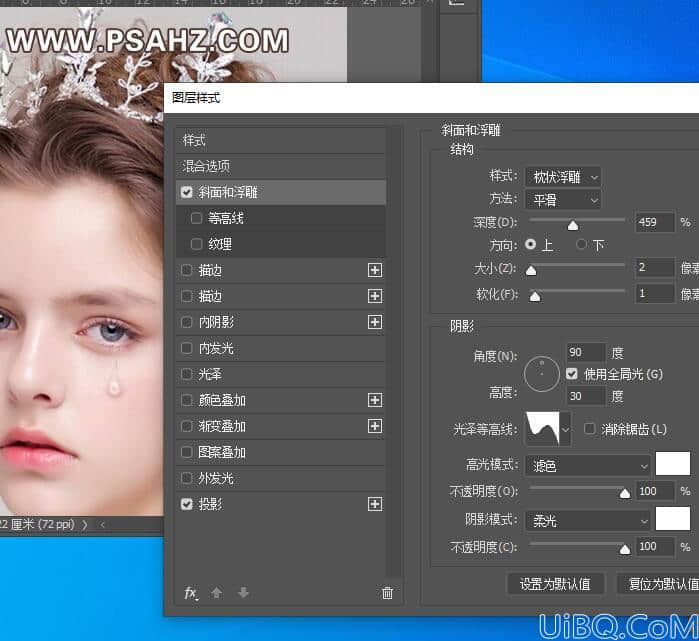Toggle the 使用全局光 checkbox
This screenshot has height=641, width=699.
click(572, 374)
